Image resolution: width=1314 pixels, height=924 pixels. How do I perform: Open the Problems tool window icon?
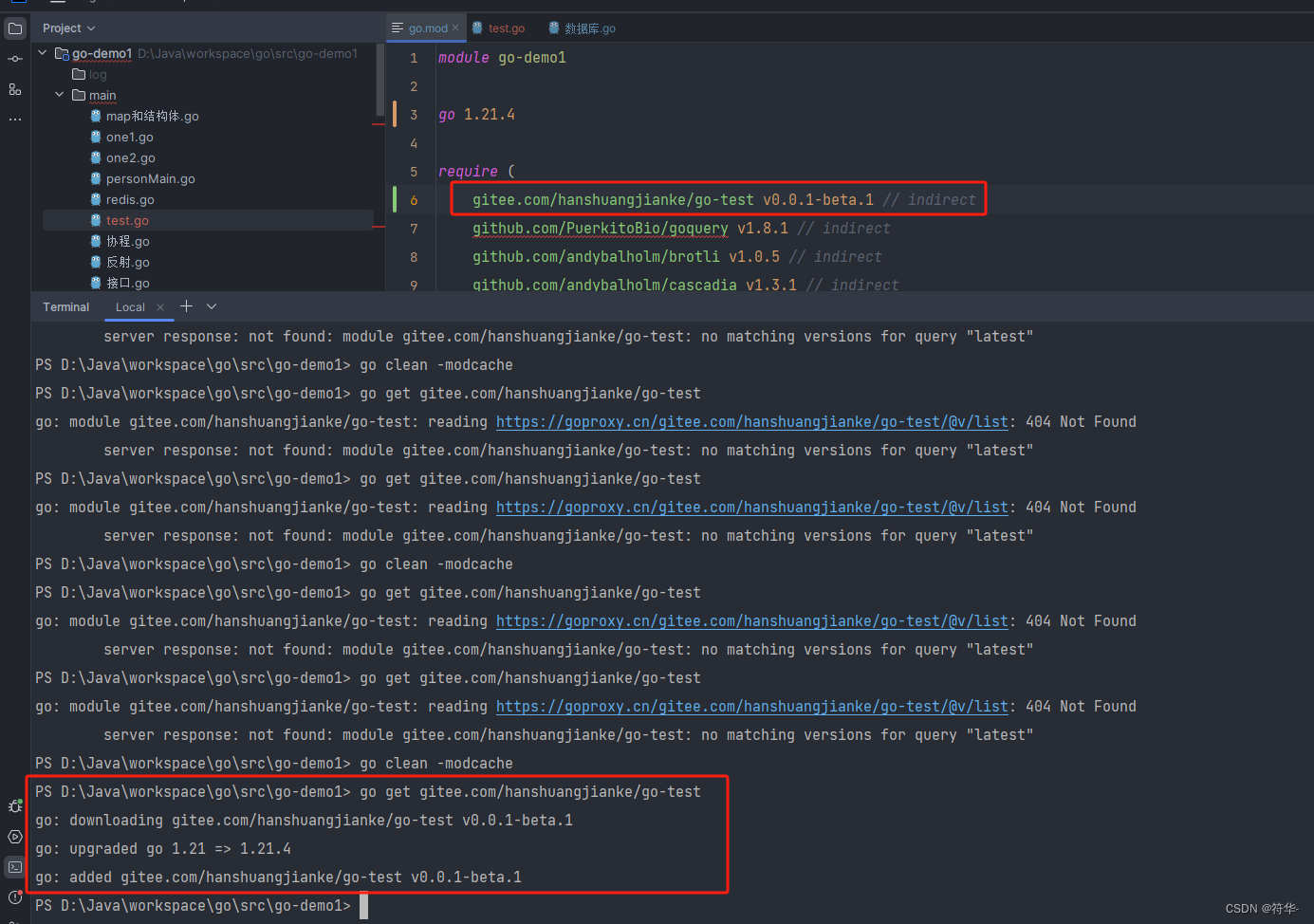click(15, 897)
